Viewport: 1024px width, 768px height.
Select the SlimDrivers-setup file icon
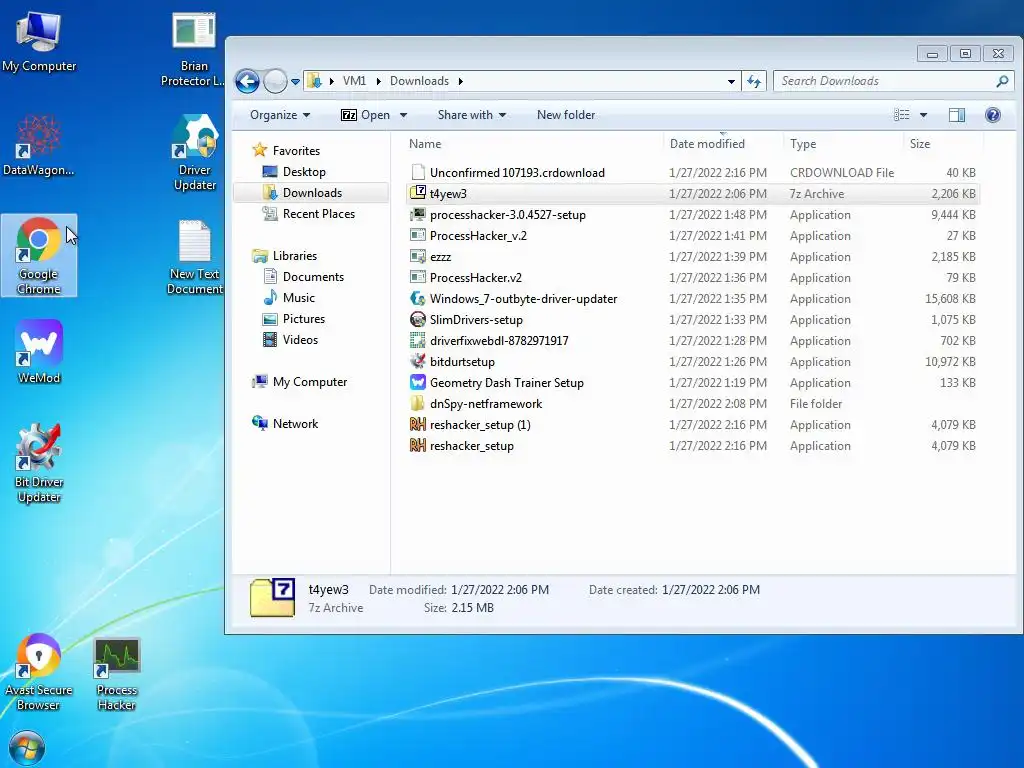418,319
